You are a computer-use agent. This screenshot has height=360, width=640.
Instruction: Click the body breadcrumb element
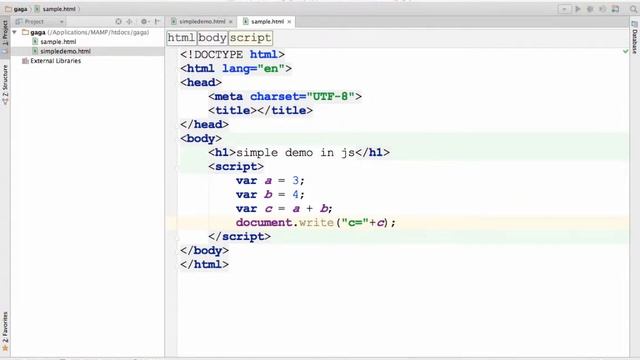click(x=212, y=38)
